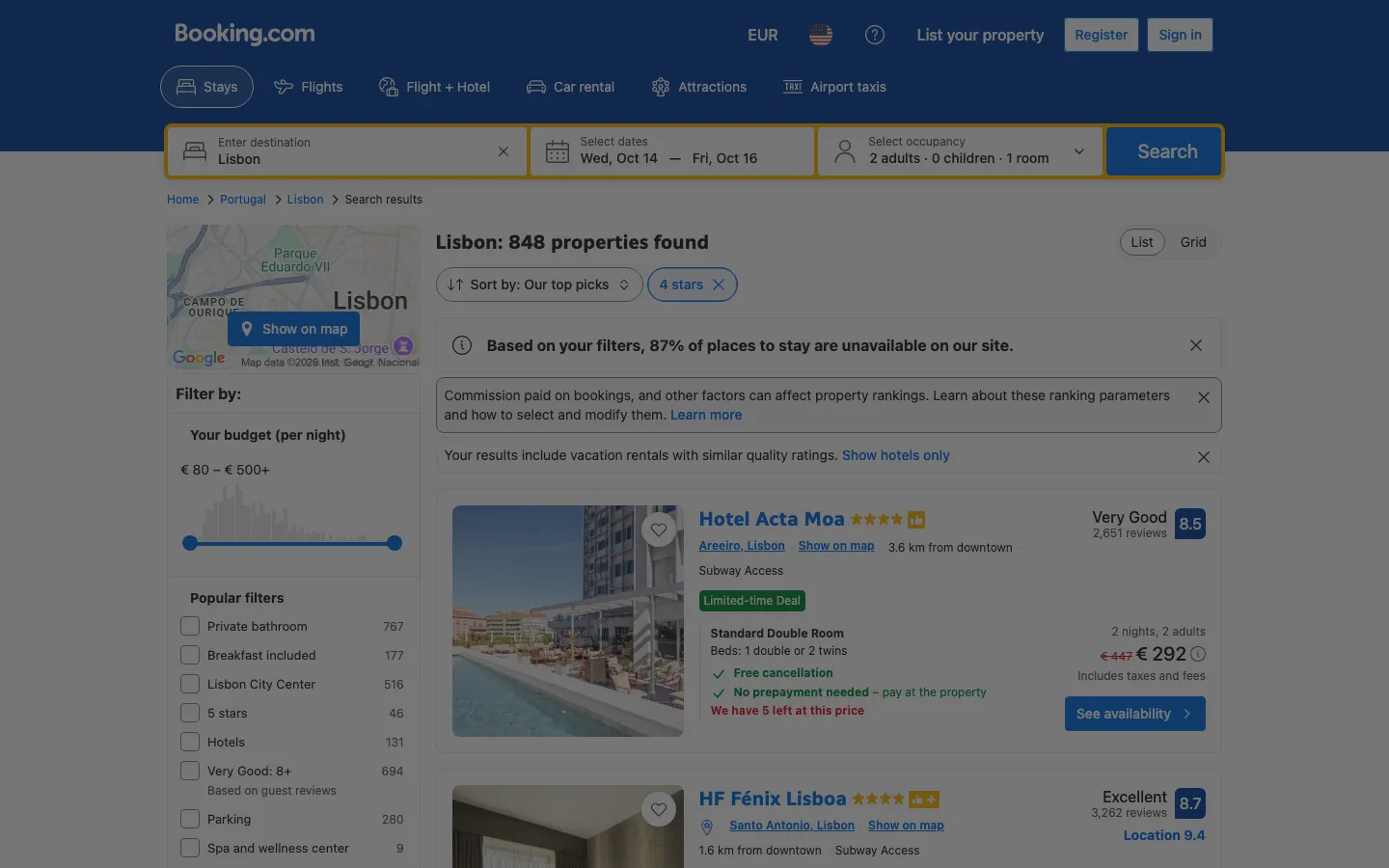Dismiss the 87% unavailable notice
The width and height of the screenshot is (1389, 868).
(1196, 345)
